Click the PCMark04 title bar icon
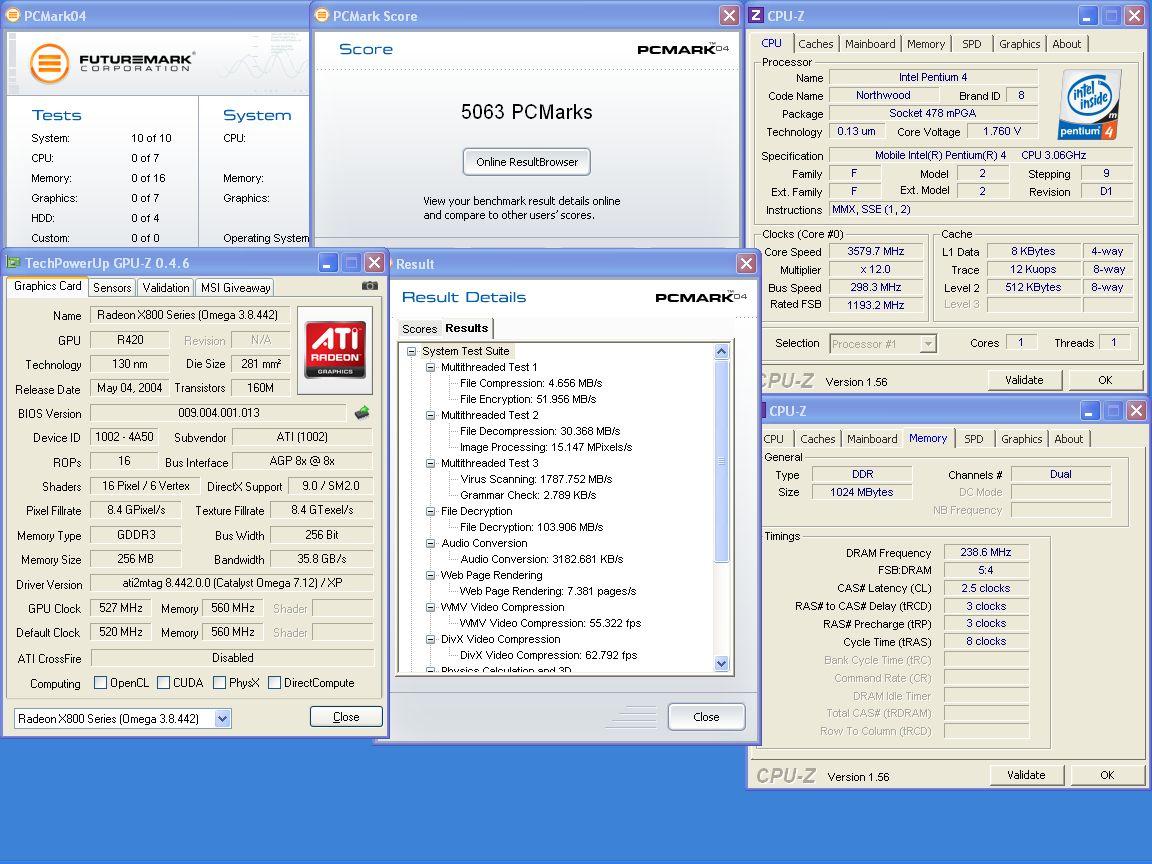The width and height of the screenshot is (1152, 864). (x=12, y=15)
